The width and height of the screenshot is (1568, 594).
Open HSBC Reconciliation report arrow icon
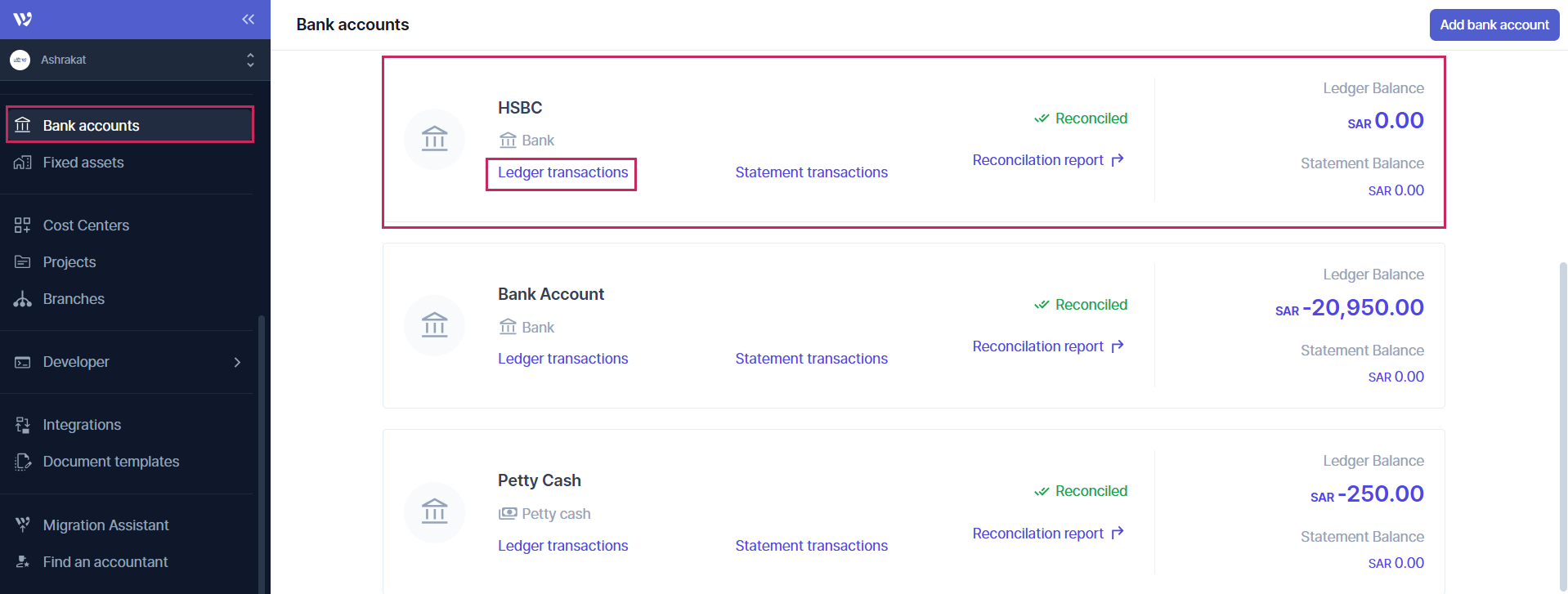[1118, 160]
